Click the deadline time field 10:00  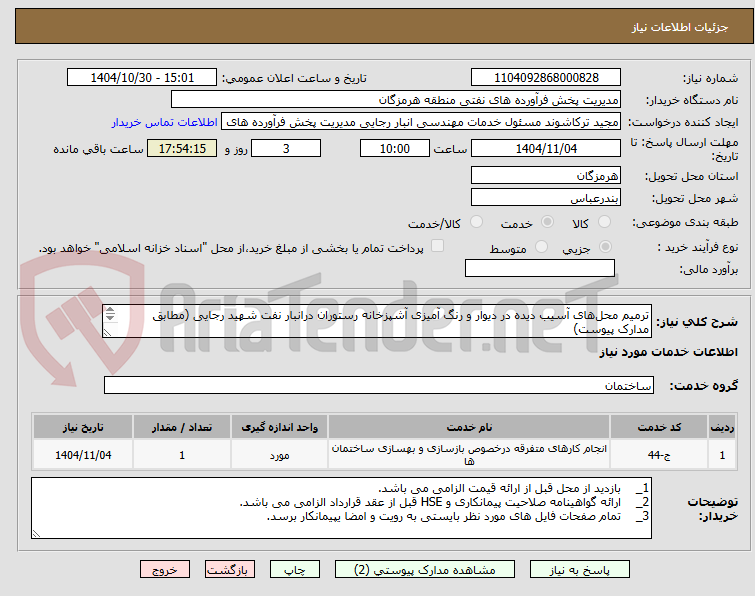point(395,148)
